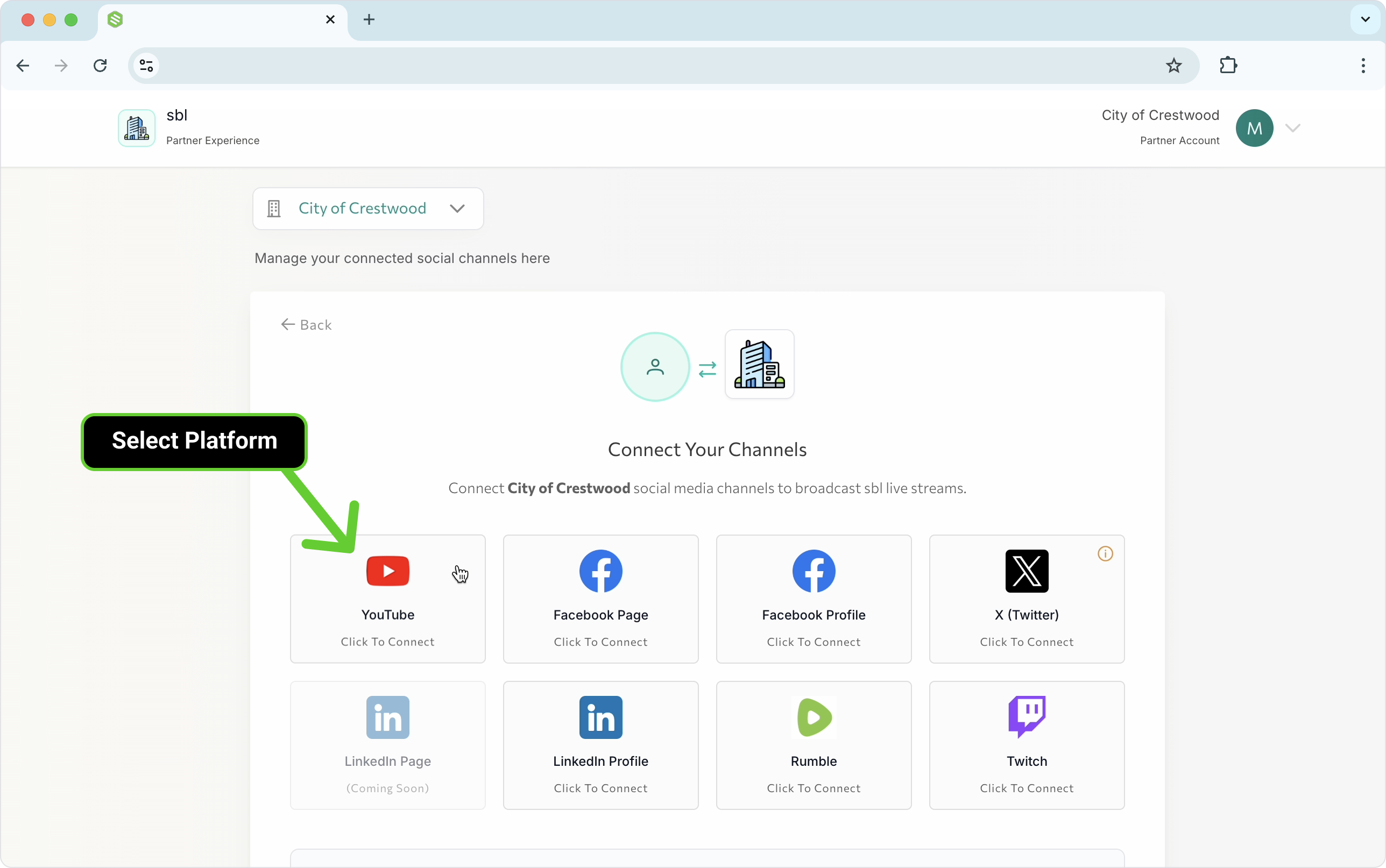Click the X (Twitter) logo icon

tap(1027, 571)
